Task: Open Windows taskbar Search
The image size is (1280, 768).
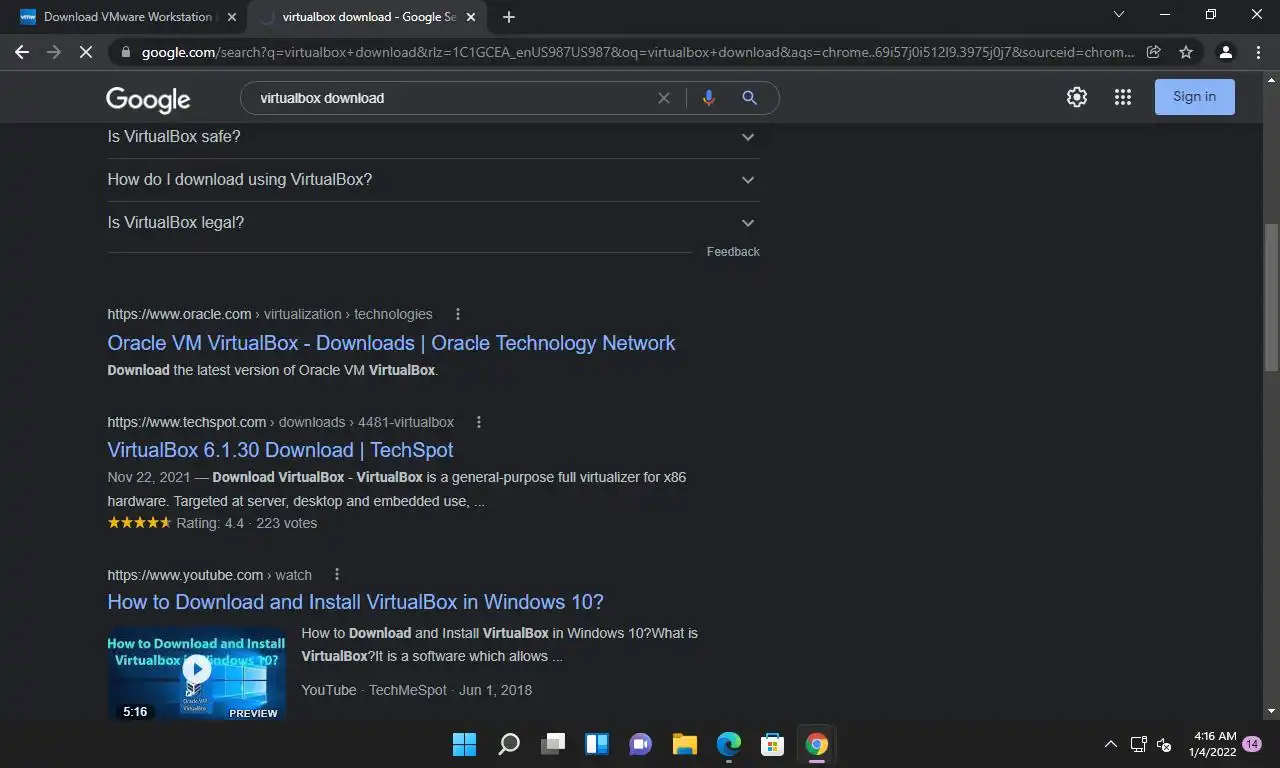Action: (509, 744)
